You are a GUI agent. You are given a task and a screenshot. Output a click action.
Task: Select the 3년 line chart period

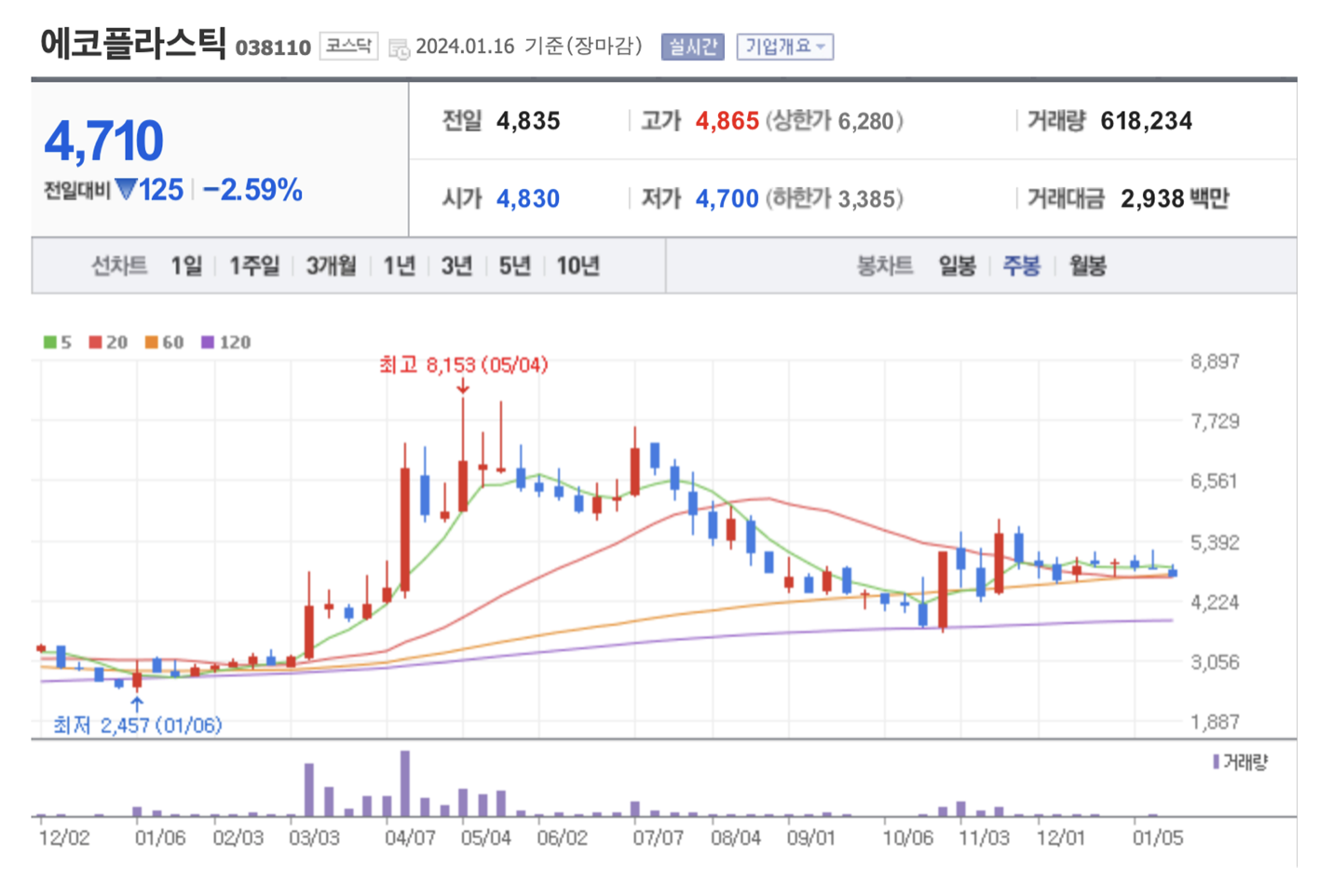(456, 266)
